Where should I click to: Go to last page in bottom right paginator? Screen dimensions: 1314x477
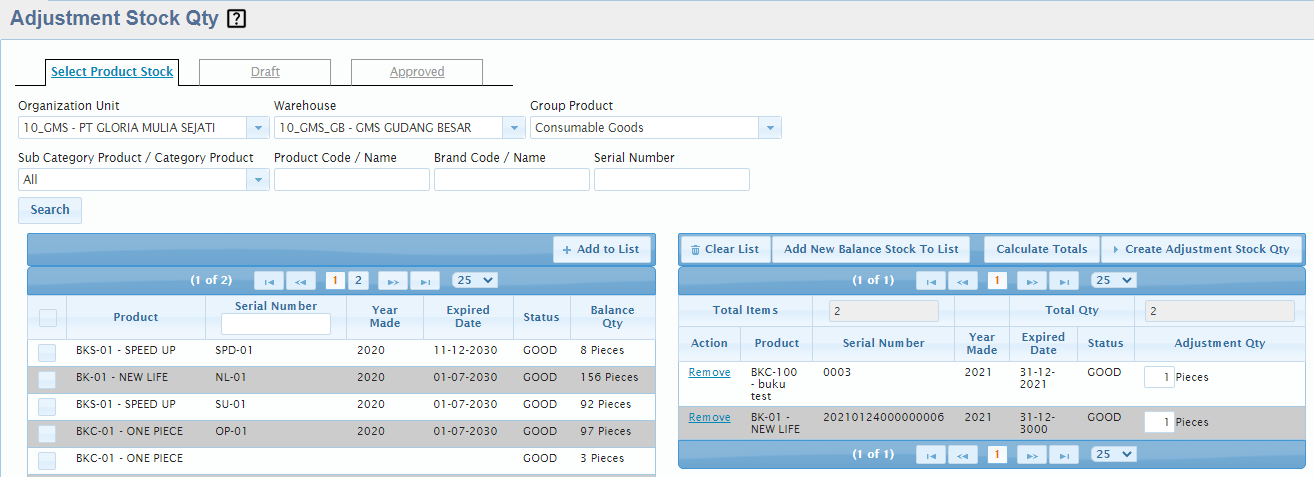point(1063,455)
